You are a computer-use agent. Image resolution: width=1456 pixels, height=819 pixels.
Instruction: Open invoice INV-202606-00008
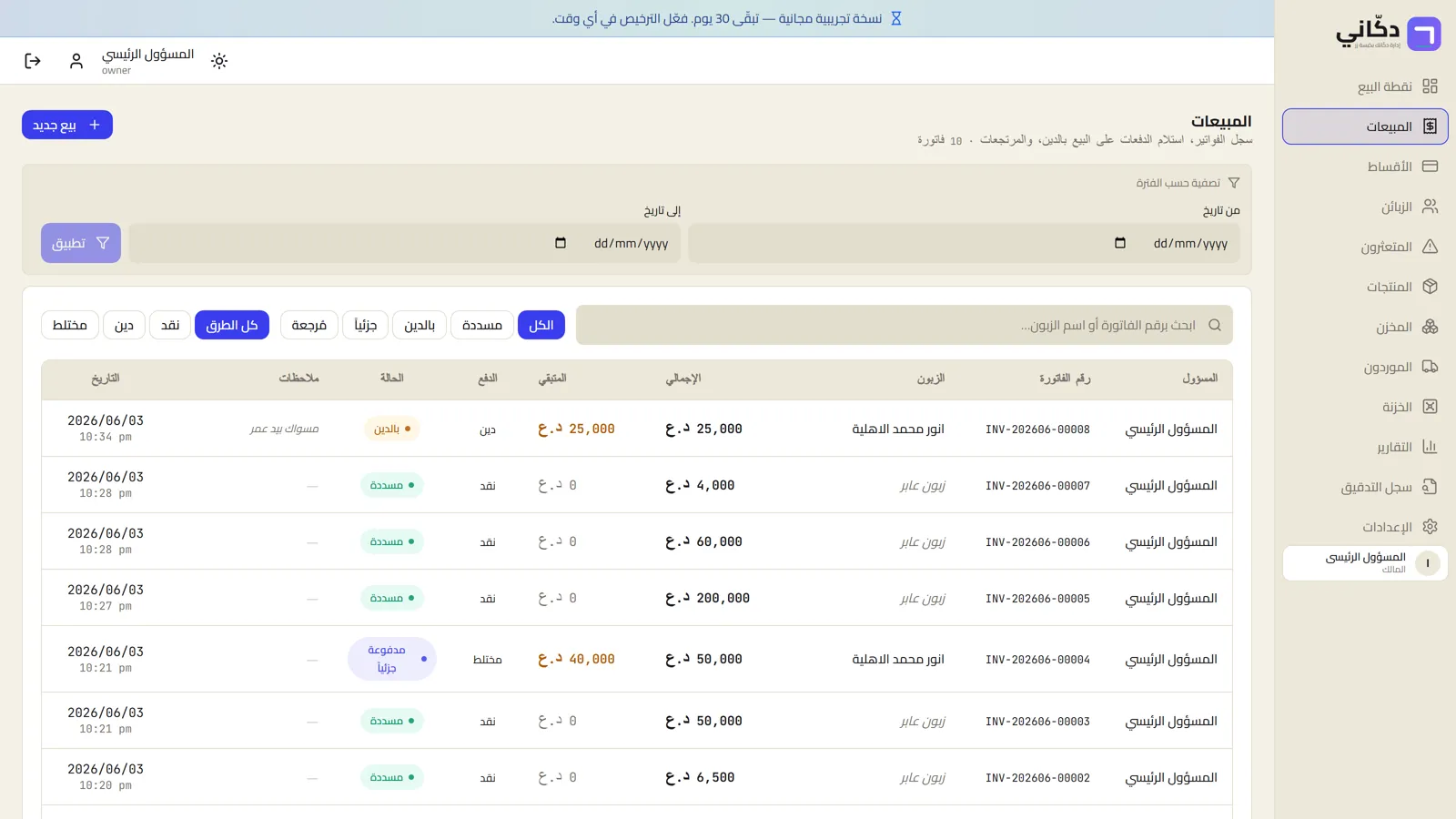click(1037, 430)
